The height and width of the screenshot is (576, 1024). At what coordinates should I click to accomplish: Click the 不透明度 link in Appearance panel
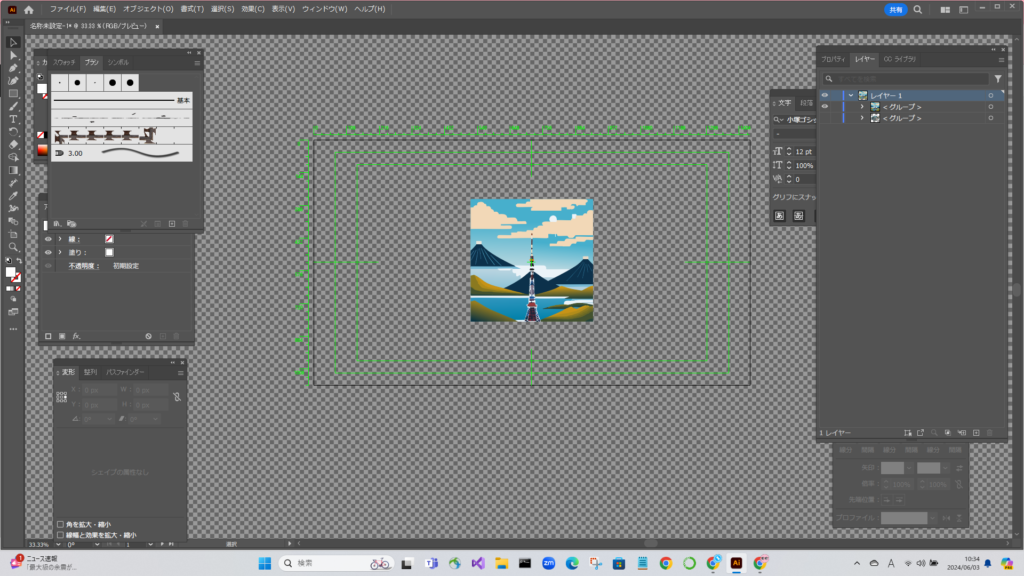tap(83, 267)
